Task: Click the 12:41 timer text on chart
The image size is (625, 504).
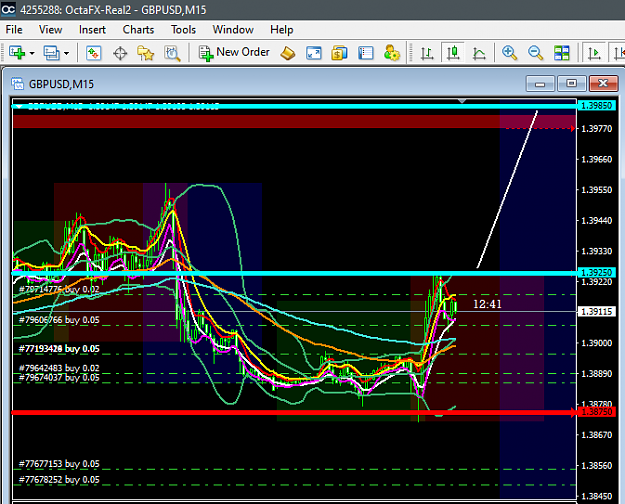Action: click(487, 304)
